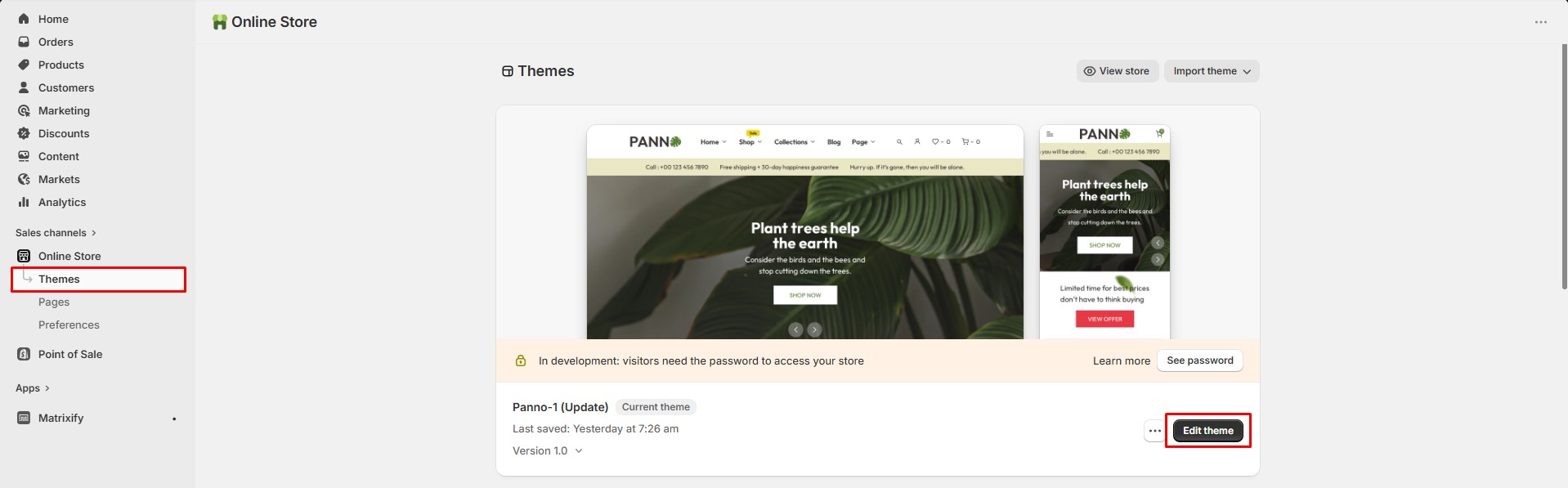Click the Products tag icon

click(24, 65)
